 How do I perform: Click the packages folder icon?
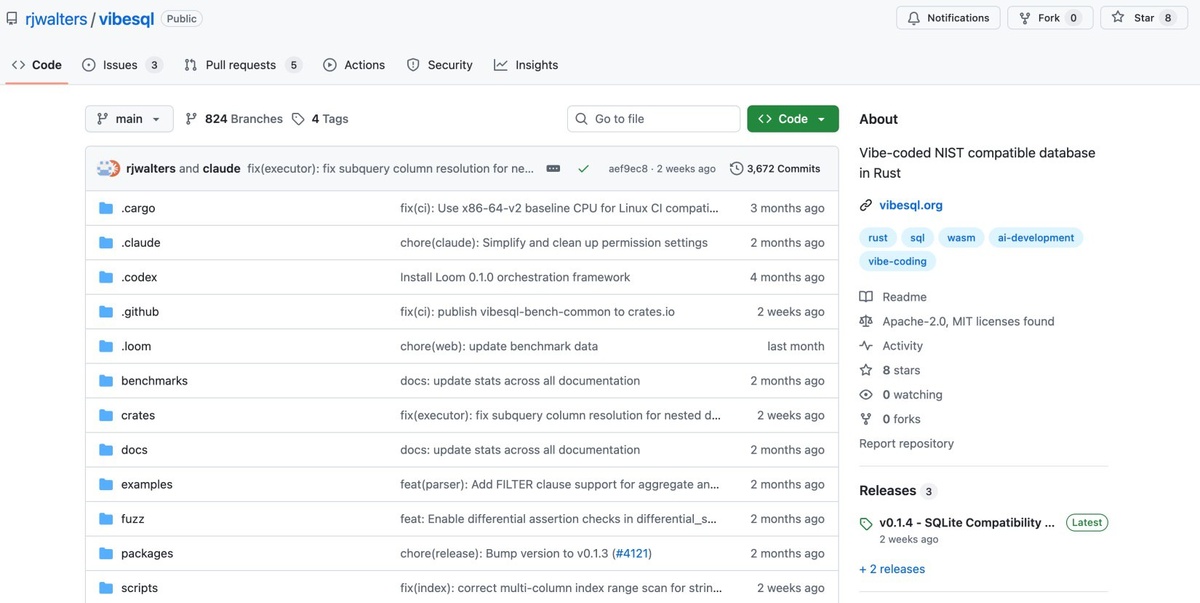(106, 553)
